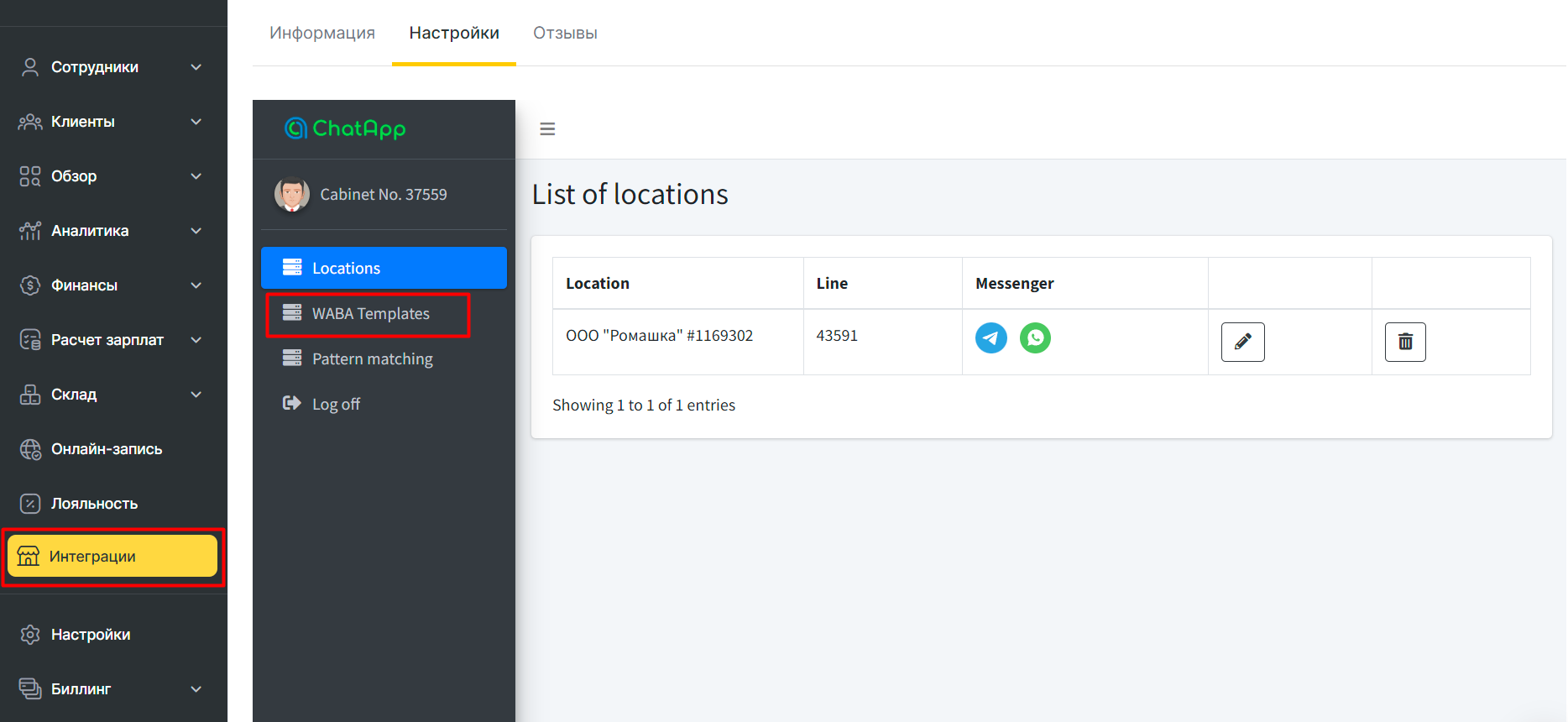This screenshot has height=722, width=1568.
Task: Open WABA Templates in ChatApp sidebar
Action: (370, 314)
